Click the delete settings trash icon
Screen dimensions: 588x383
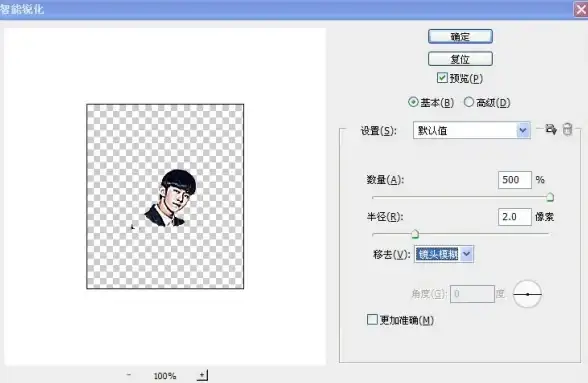click(568, 129)
